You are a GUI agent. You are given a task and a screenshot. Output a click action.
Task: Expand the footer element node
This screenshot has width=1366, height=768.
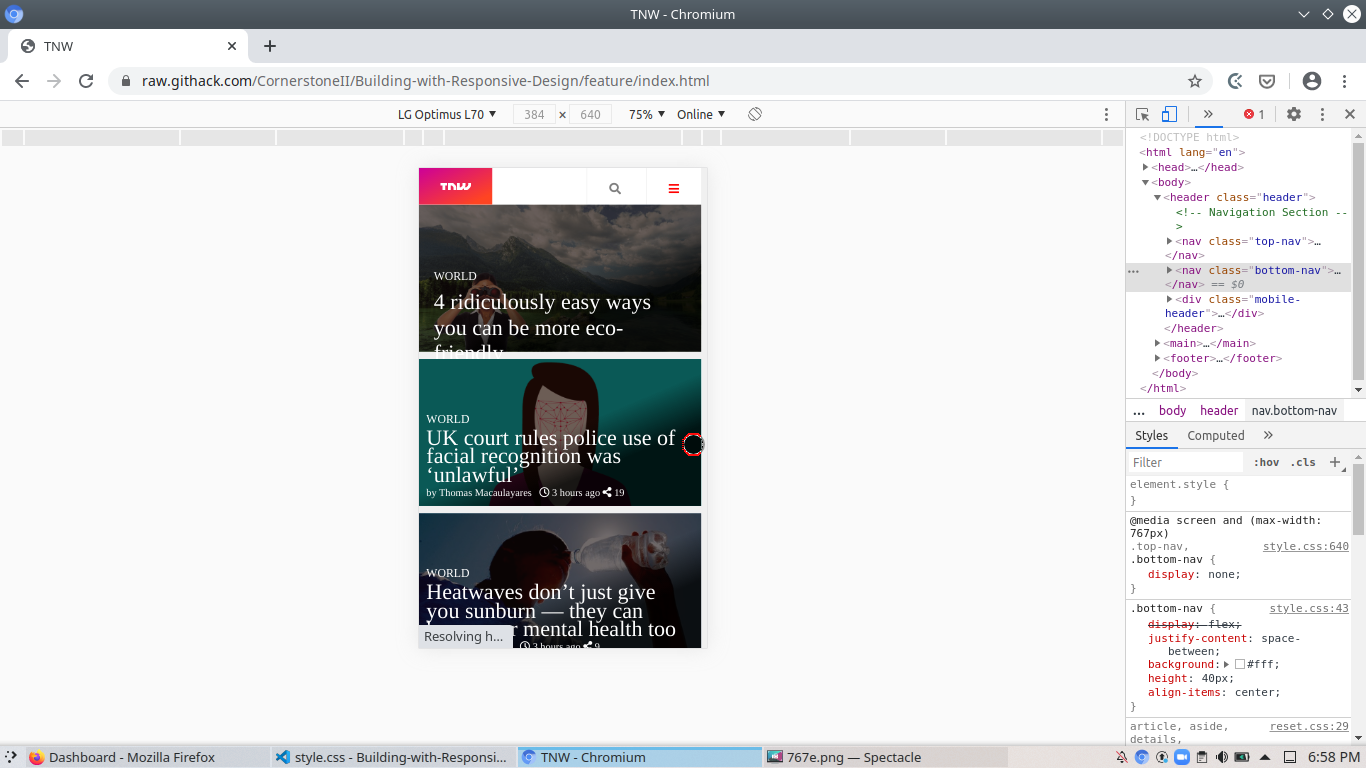tap(1158, 358)
